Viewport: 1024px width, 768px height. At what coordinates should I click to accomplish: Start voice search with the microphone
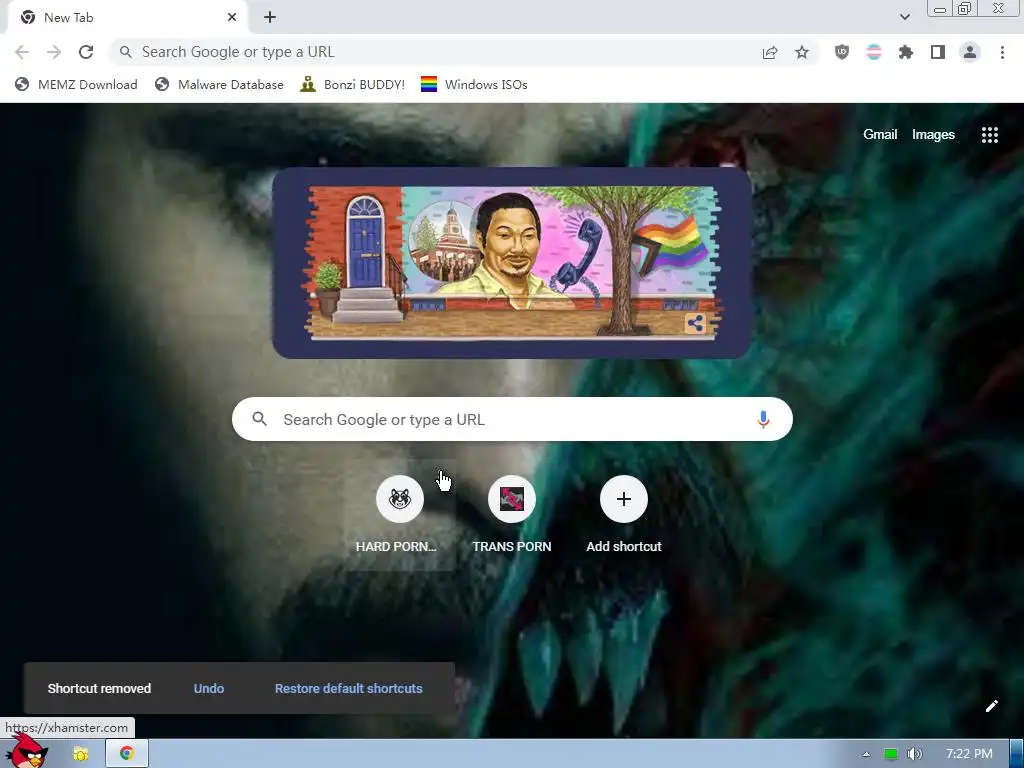pos(763,419)
